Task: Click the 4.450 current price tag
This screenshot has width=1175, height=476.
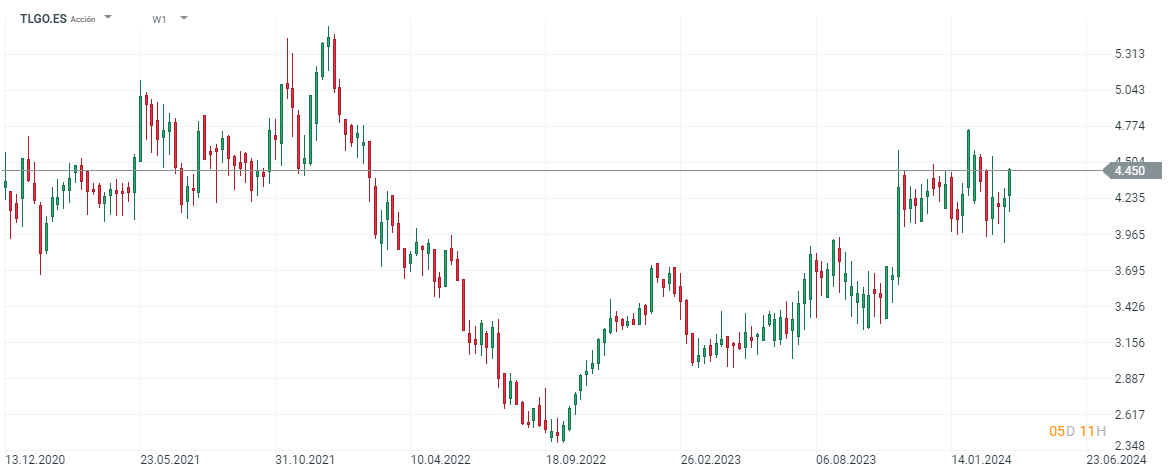Action: (x=1130, y=171)
